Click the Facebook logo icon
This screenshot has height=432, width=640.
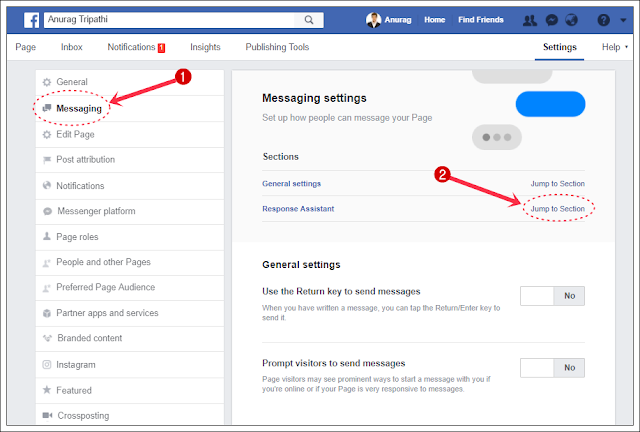click(x=31, y=20)
